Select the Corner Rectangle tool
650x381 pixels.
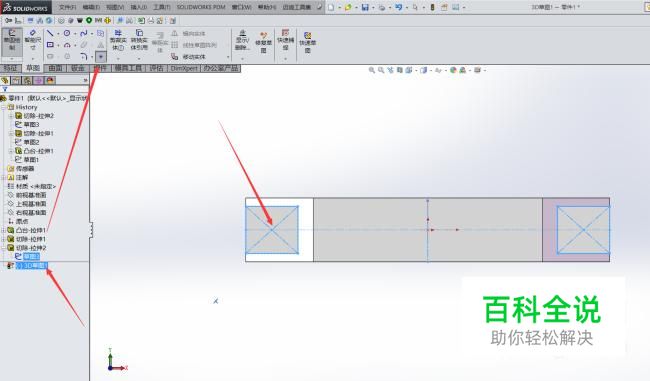pos(50,45)
